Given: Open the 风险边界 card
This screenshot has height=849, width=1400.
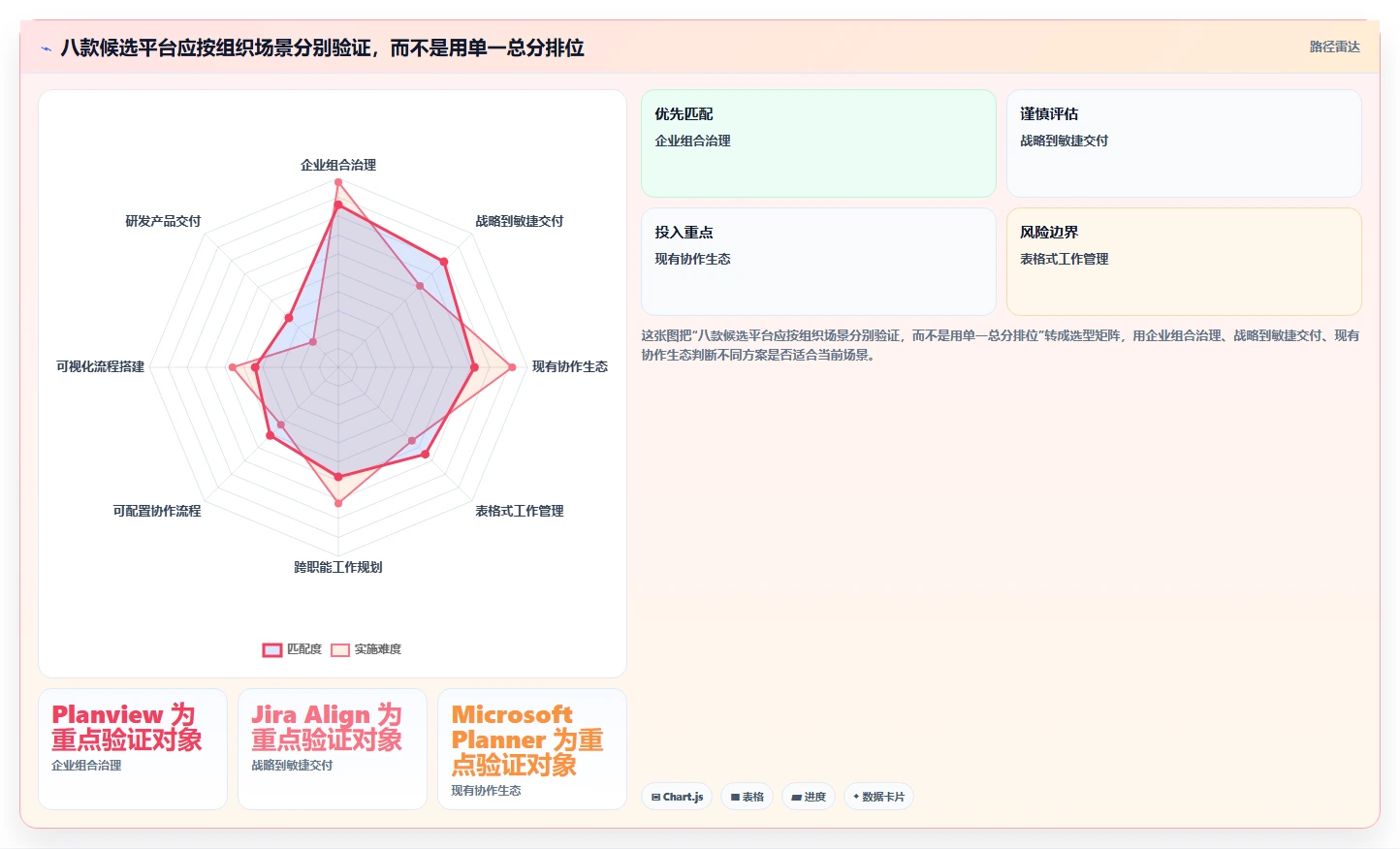Looking at the screenshot, I should [x=1184, y=262].
